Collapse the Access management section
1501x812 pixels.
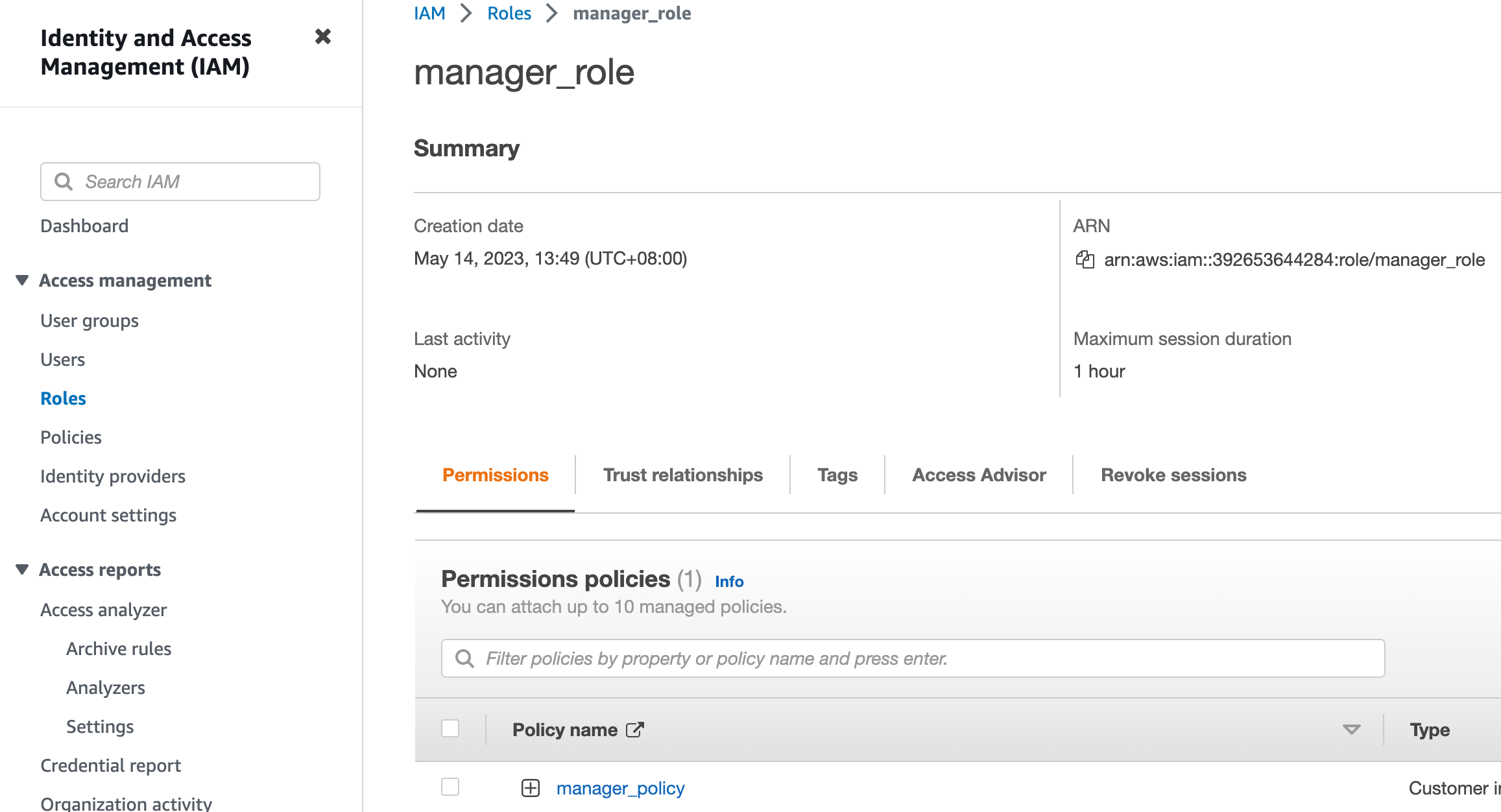[x=22, y=280]
